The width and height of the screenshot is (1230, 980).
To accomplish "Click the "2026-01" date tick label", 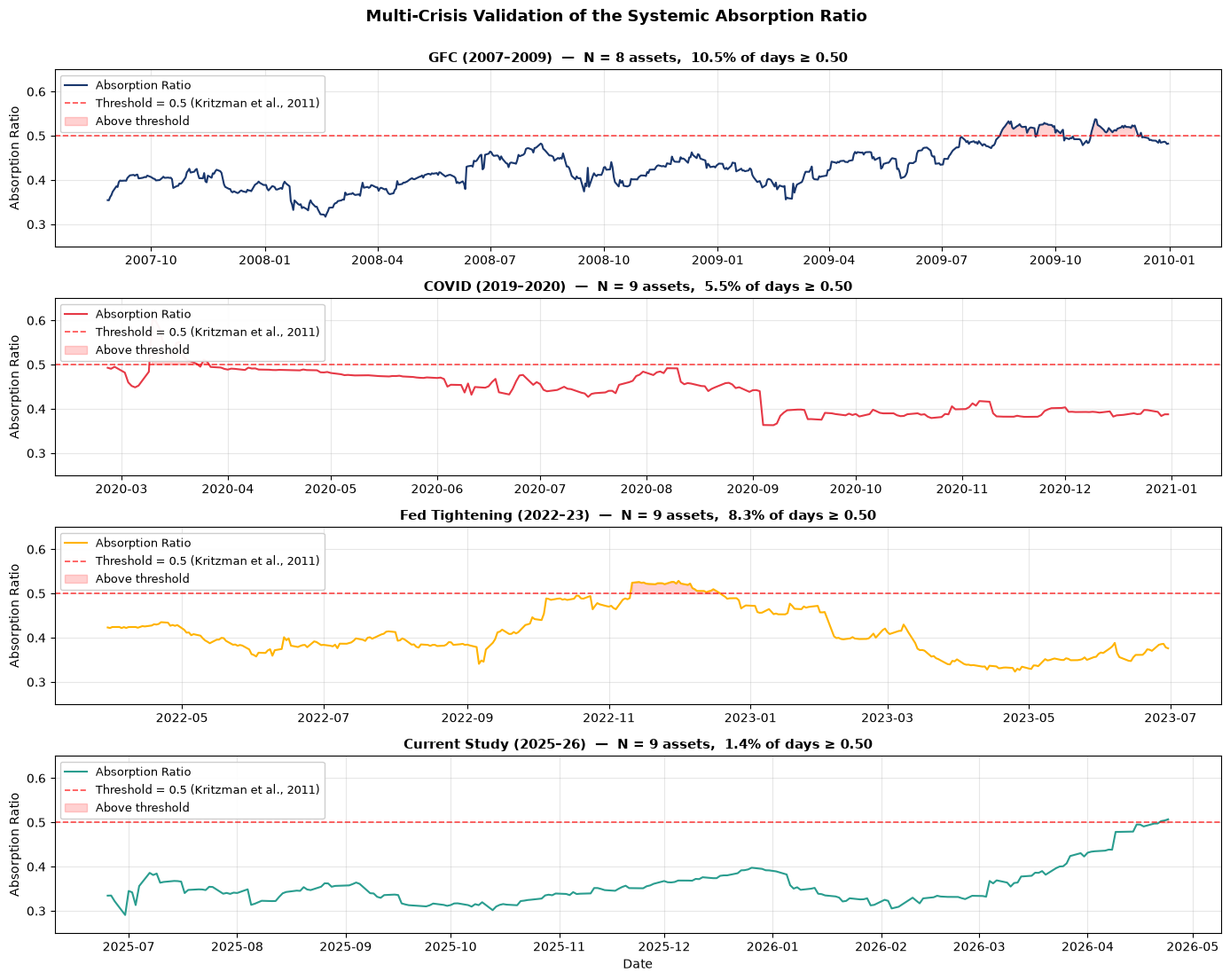I will (772, 945).
